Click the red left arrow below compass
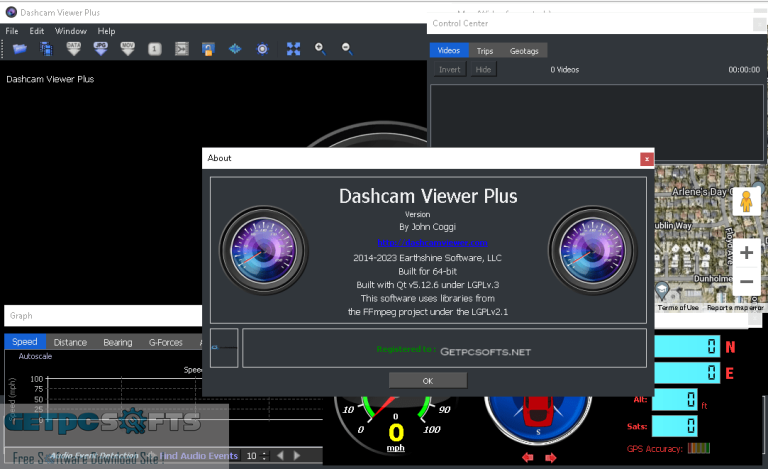 (528, 457)
